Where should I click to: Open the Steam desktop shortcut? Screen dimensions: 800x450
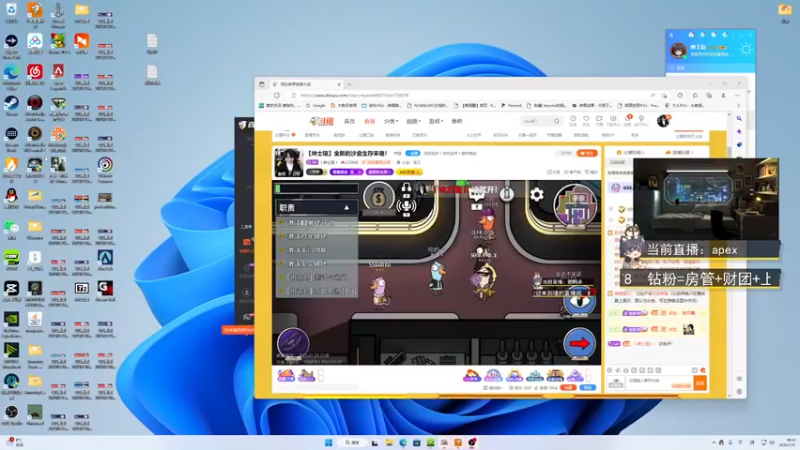(11, 106)
